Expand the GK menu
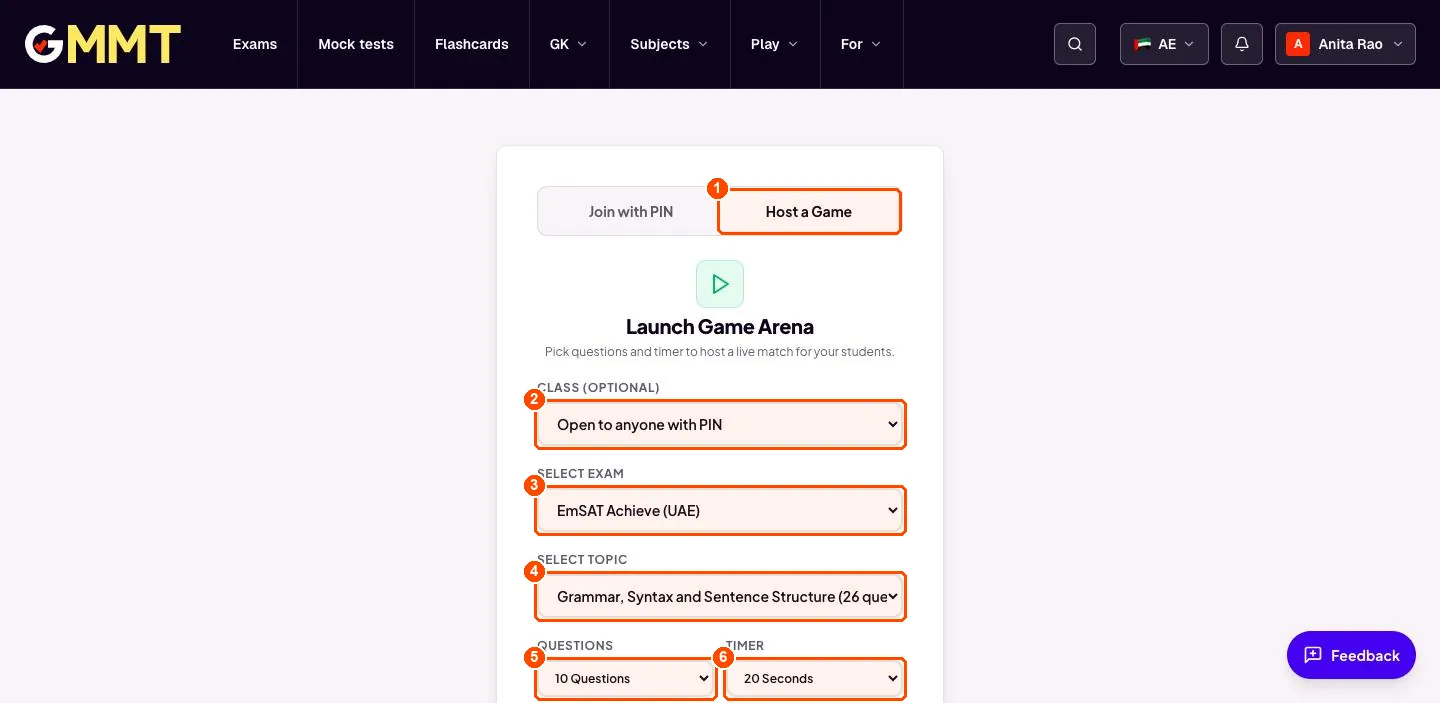1440x703 pixels. (569, 44)
